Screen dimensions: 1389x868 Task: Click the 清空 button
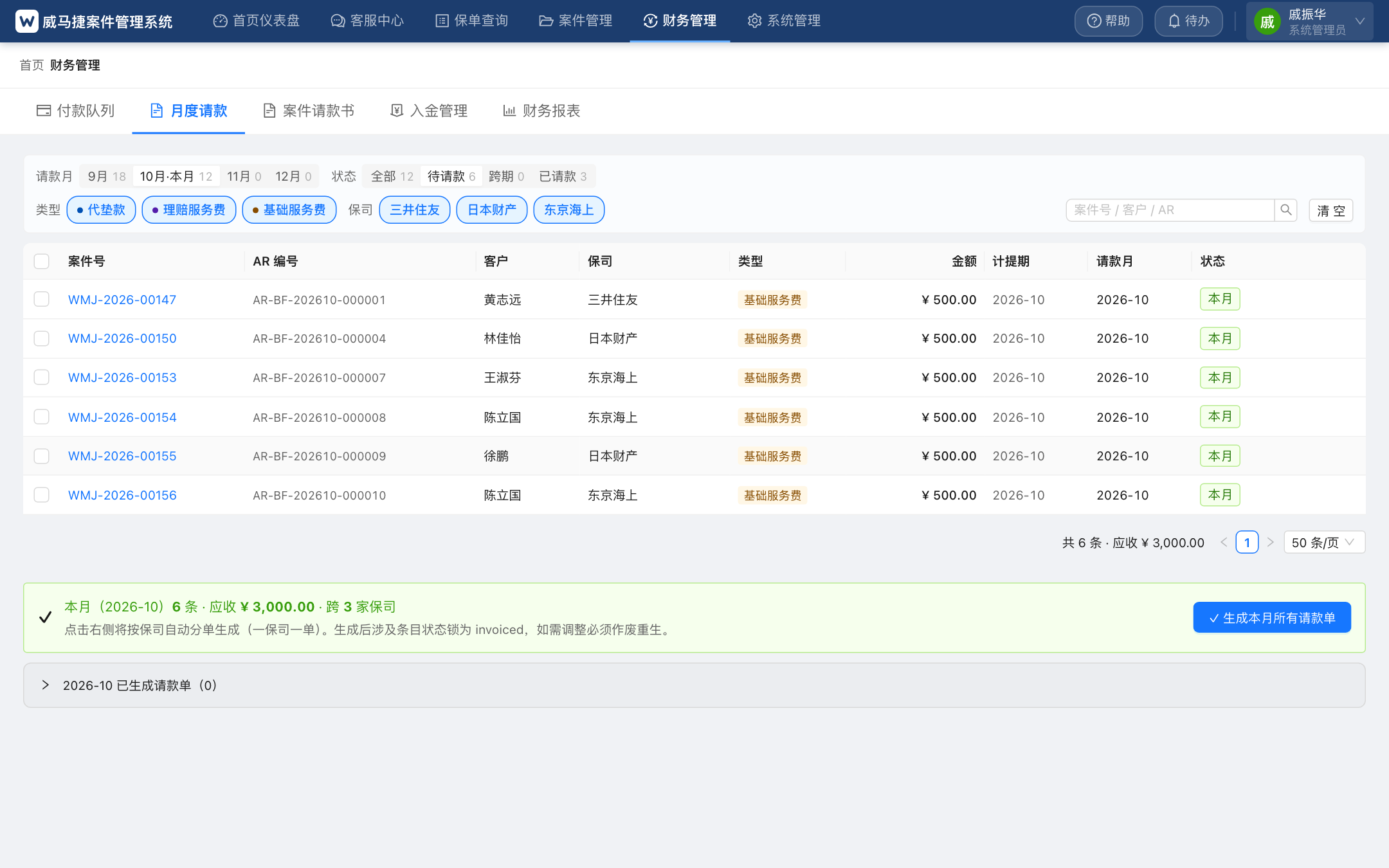[1331, 210]
